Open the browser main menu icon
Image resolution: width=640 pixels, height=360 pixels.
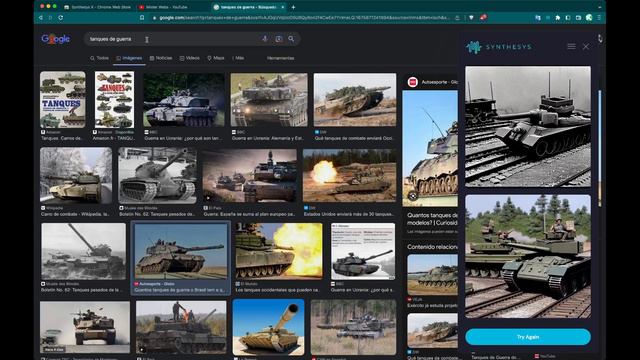[x=599, y=18]
